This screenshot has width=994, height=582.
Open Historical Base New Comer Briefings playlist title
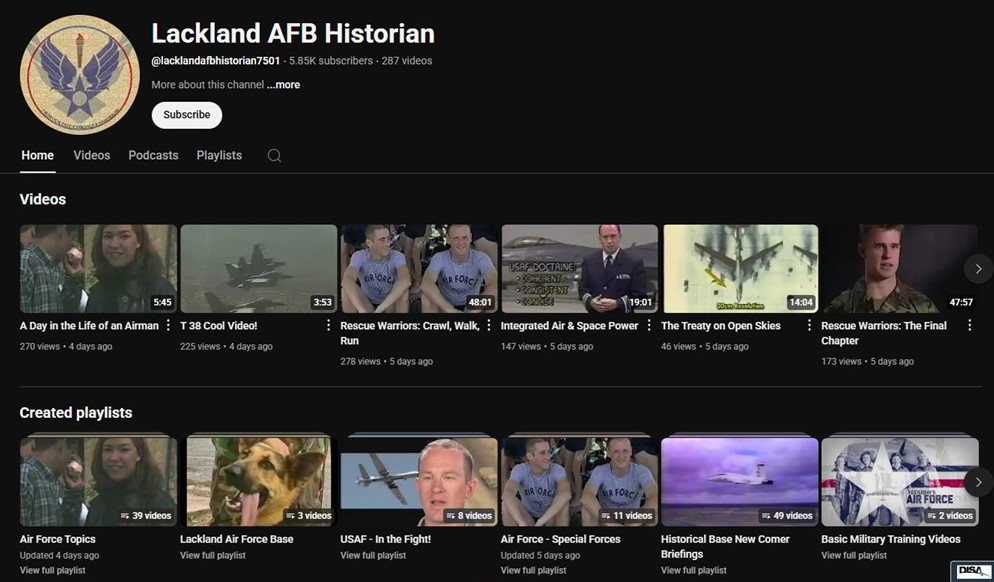(x=725, y=546)
